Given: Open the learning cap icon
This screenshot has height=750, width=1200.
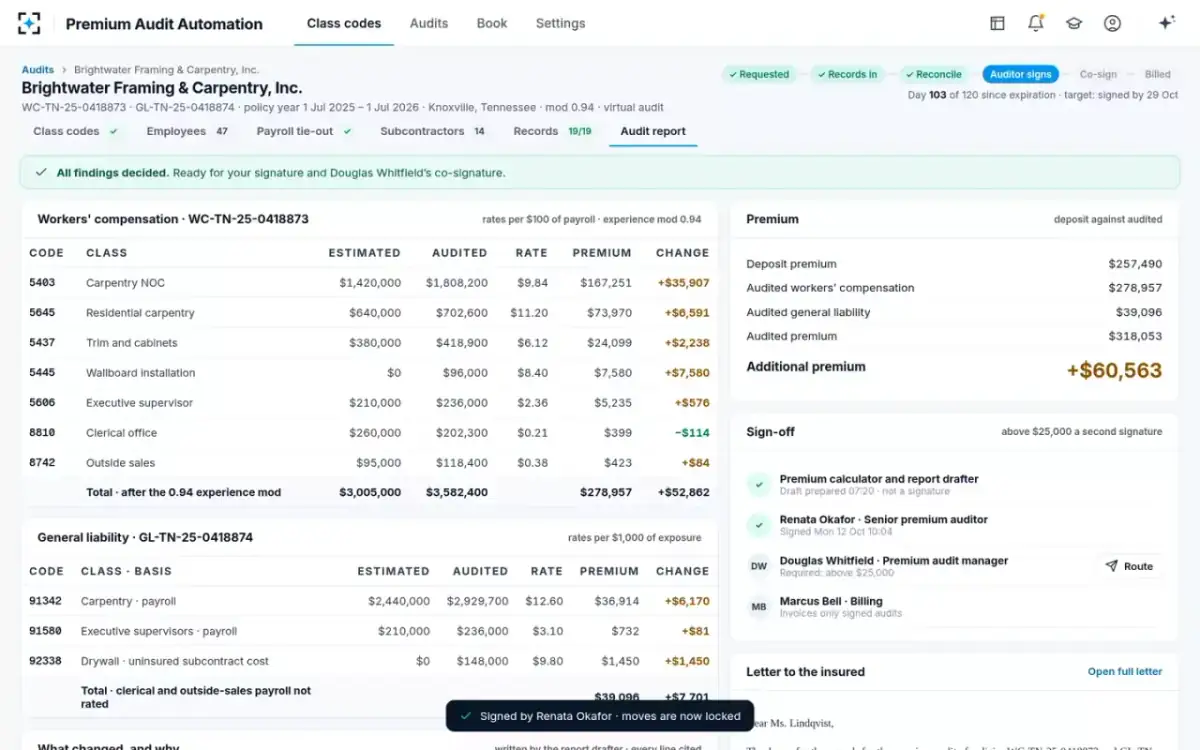Looking at the screenshot, I should point(1074,23).
